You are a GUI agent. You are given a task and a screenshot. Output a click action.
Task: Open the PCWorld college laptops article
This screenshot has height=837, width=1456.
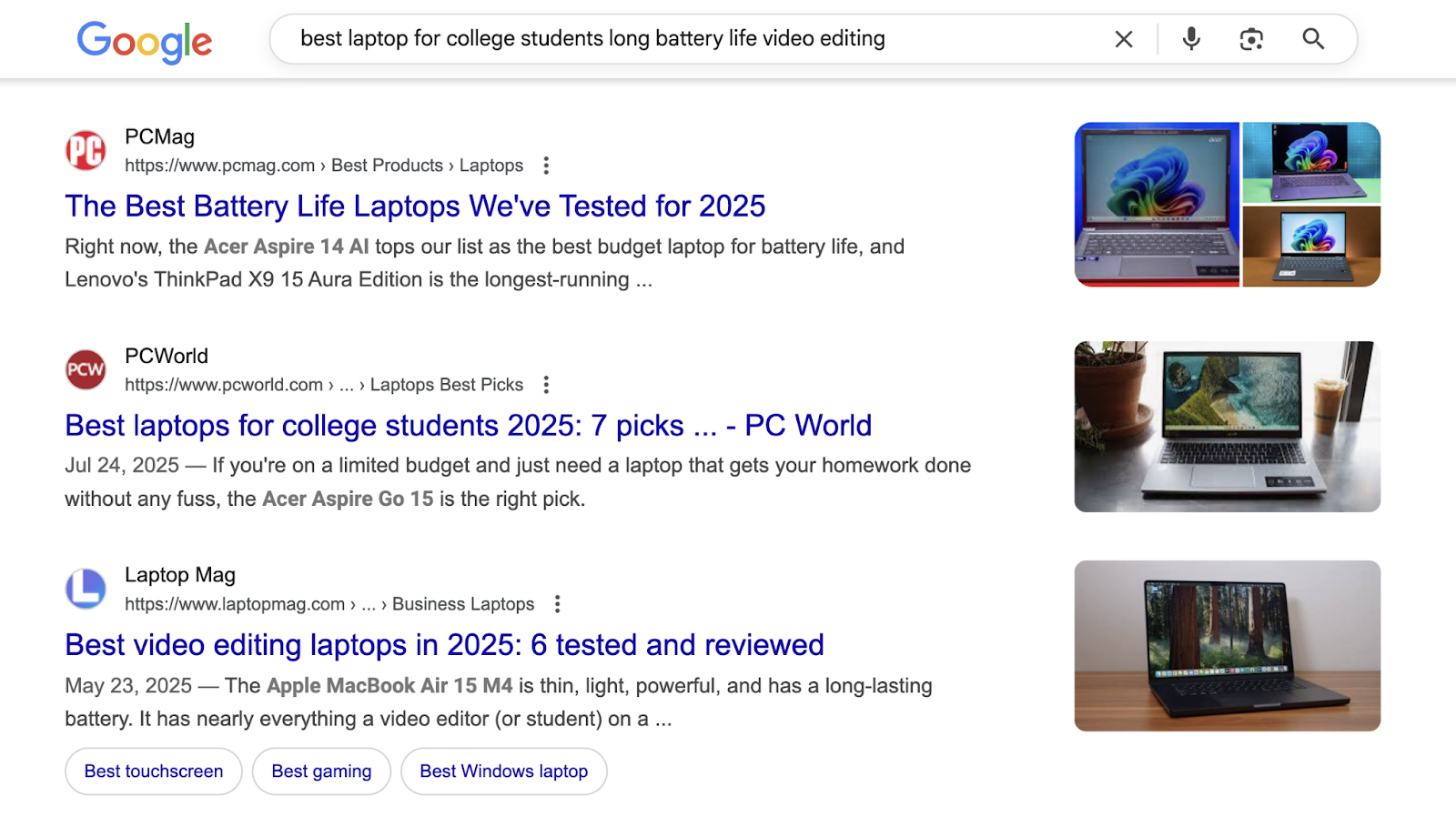pos(468,425)
